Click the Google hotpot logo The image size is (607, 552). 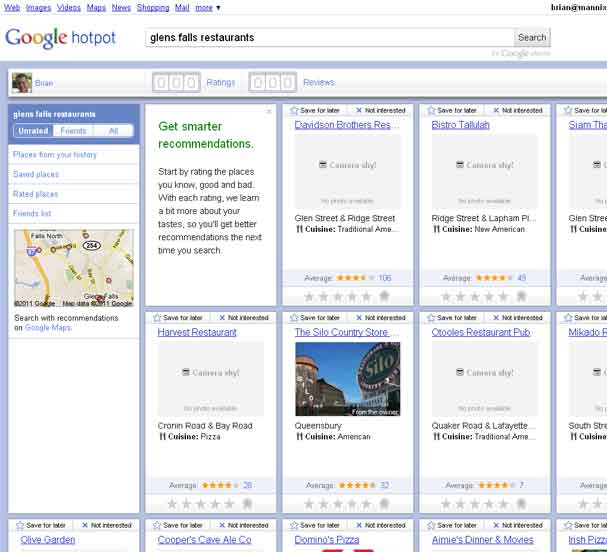coord(60,38)
